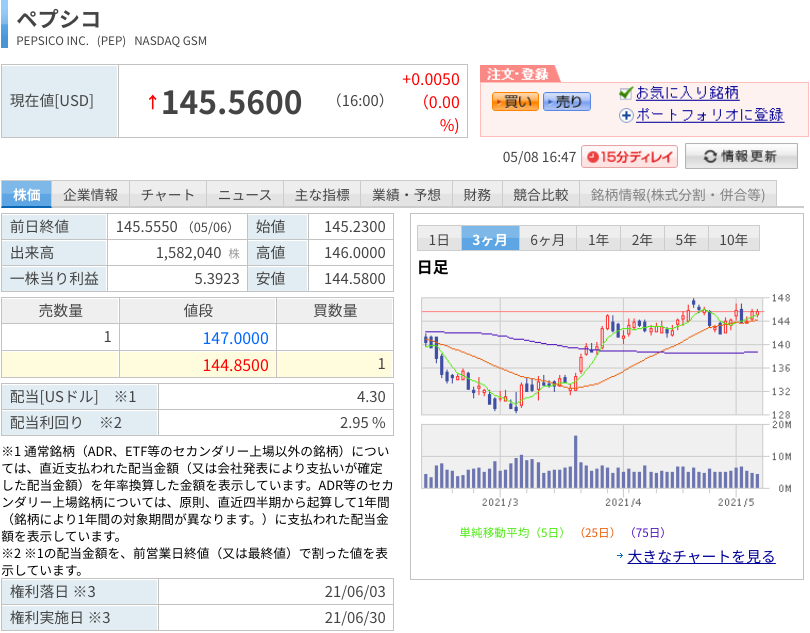The image size is (810, 633).
Task: Switch to the 企業情報 tab
Action: 90,194
